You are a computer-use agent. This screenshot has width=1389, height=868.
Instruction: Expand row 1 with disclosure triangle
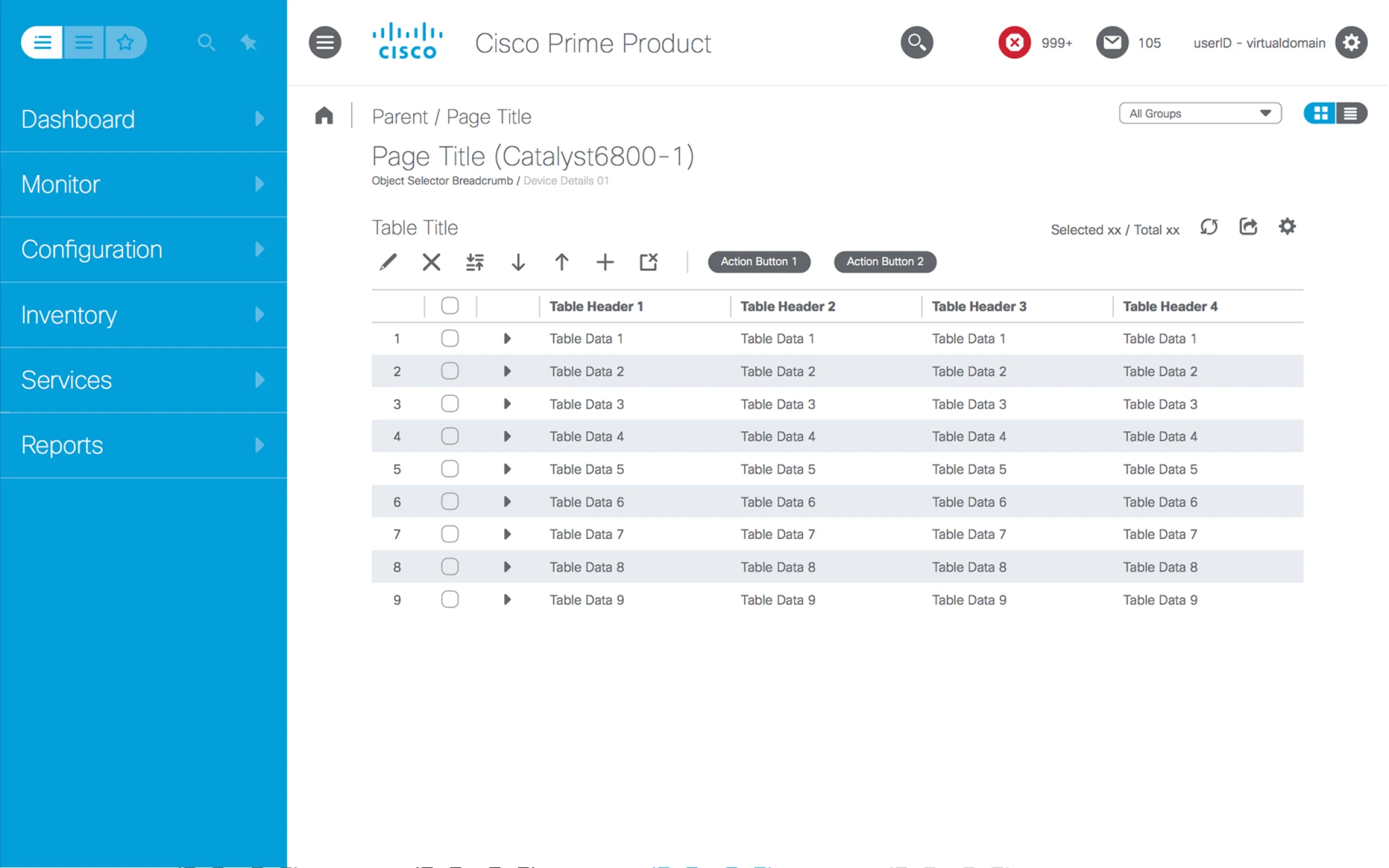507,338
